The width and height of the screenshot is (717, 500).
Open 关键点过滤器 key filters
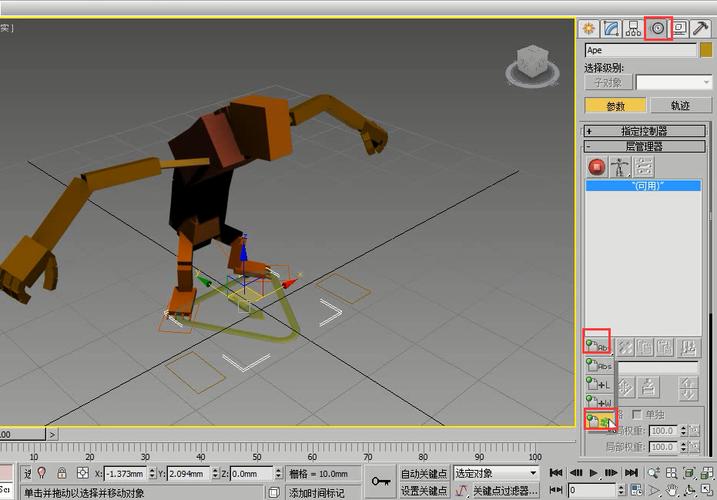506,491
